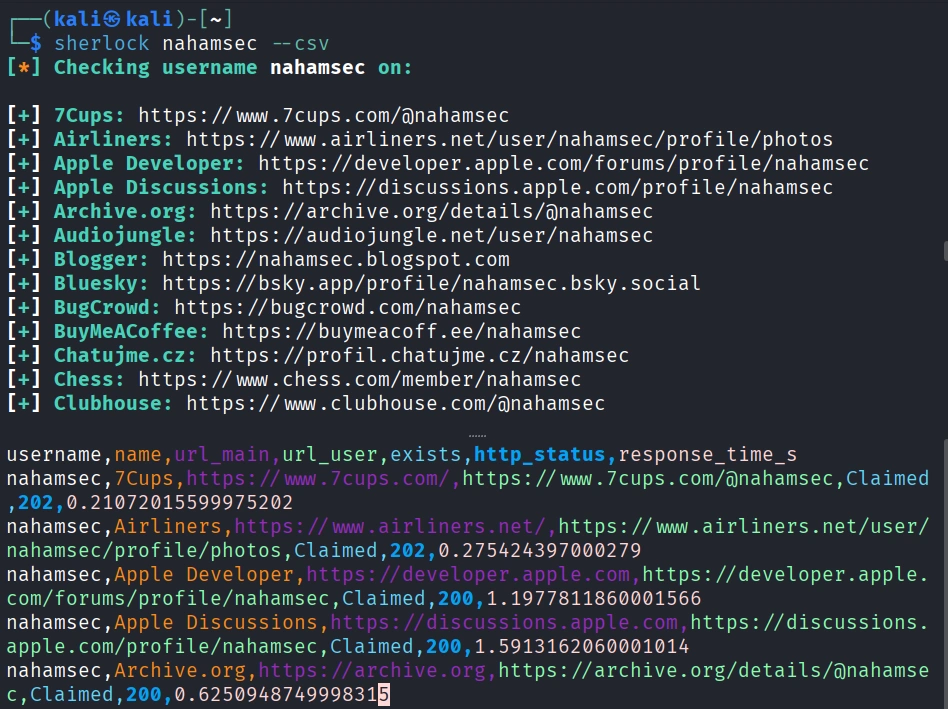Viewport: 948px width, 709px height.
Task: Open the profil.chatujme.cz profile URL
Action: click(420, 355)
